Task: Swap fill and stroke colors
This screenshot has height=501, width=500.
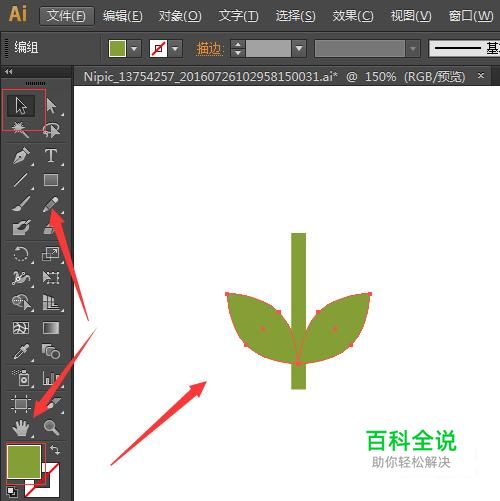Action: pyautogui.click(x=55, y=450)
